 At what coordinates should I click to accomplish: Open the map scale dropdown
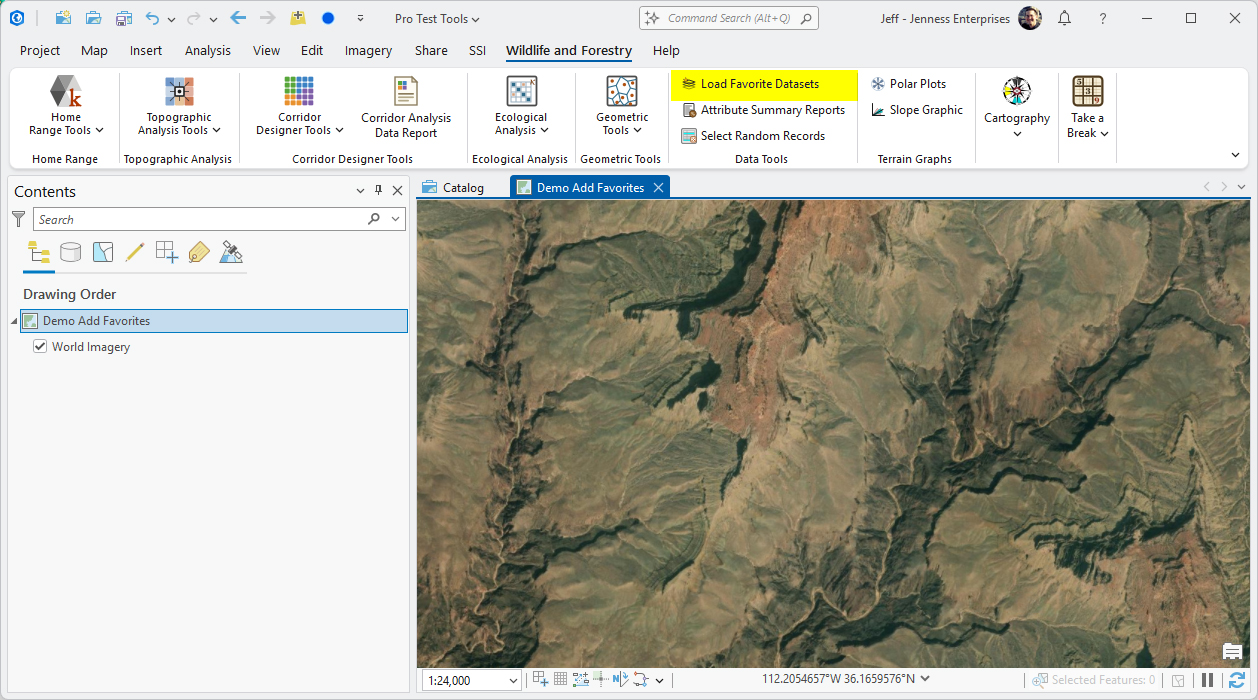[x=514, y=681]
